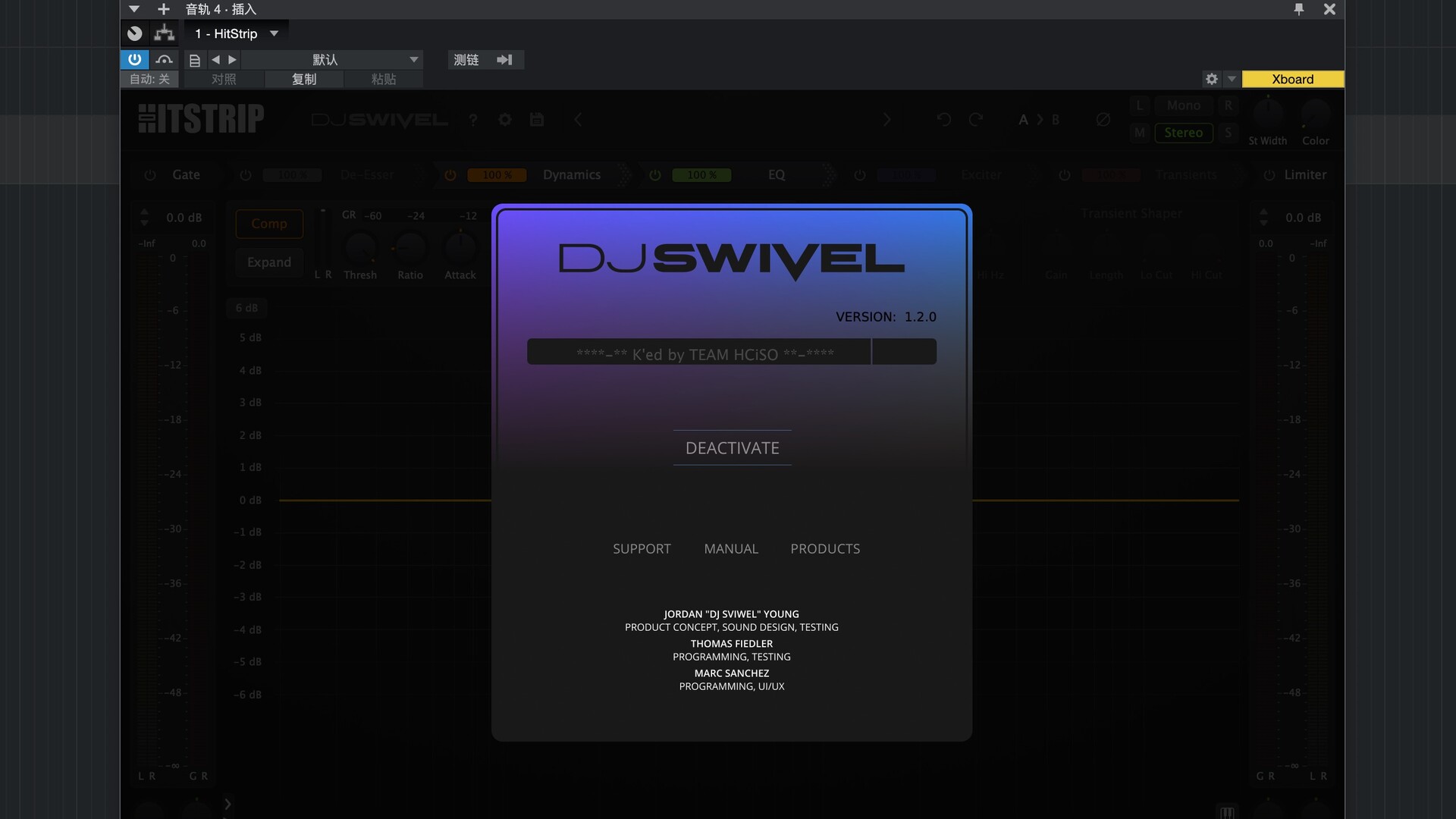Open the Dynamics module tab
The height and width of the screenshot is (819, 1456).
[572, 175]
